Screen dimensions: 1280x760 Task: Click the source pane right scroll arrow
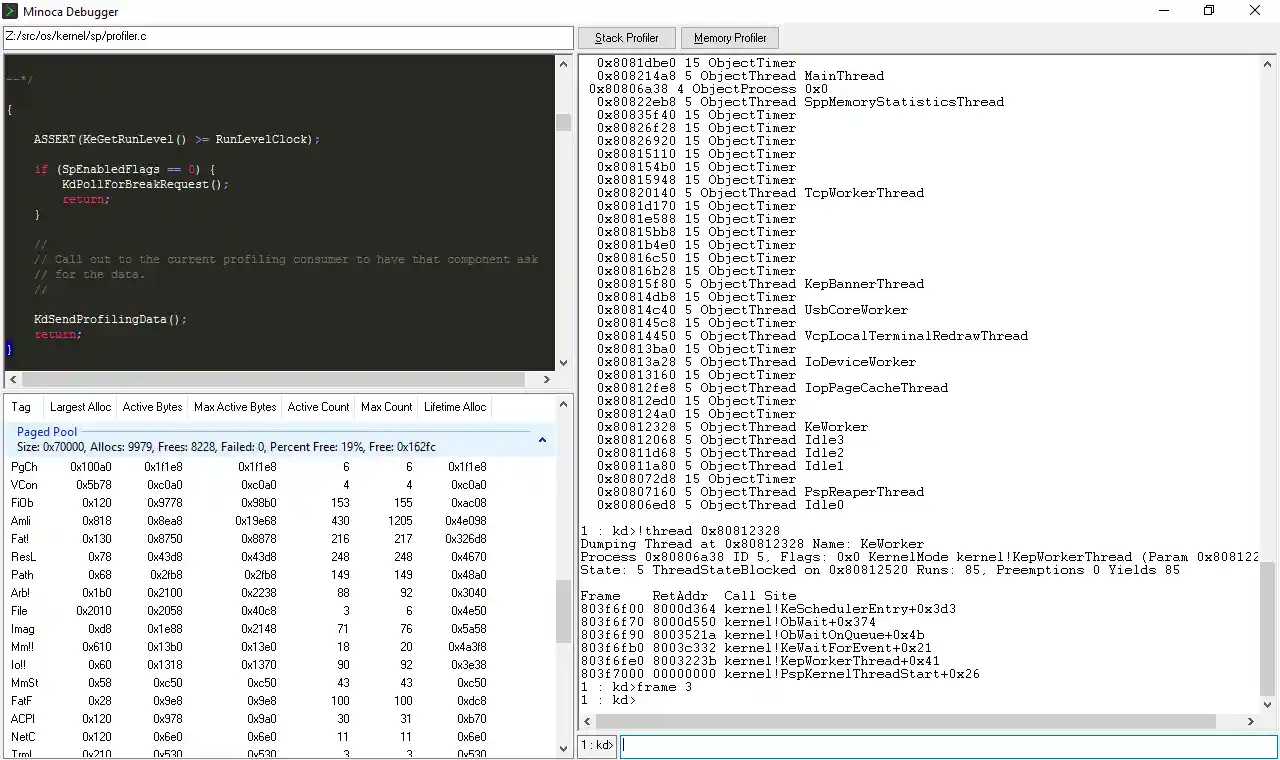coord(546,379)
